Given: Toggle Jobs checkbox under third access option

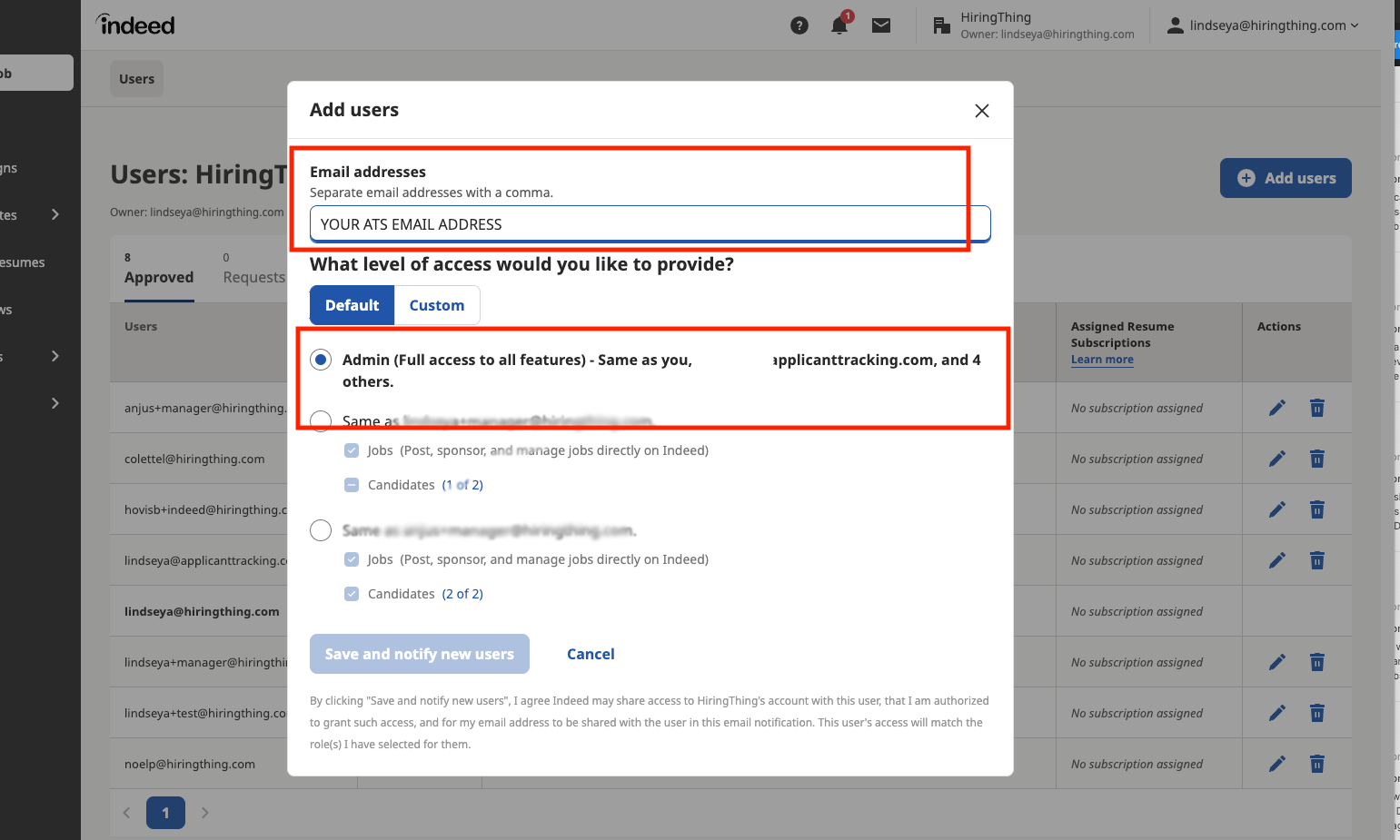Looking at the screenshot, I should point(352,559).
